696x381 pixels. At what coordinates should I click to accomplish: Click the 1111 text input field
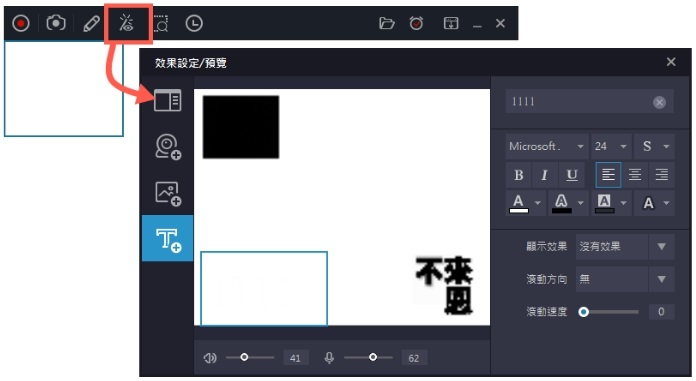click(x=589, y=102)
